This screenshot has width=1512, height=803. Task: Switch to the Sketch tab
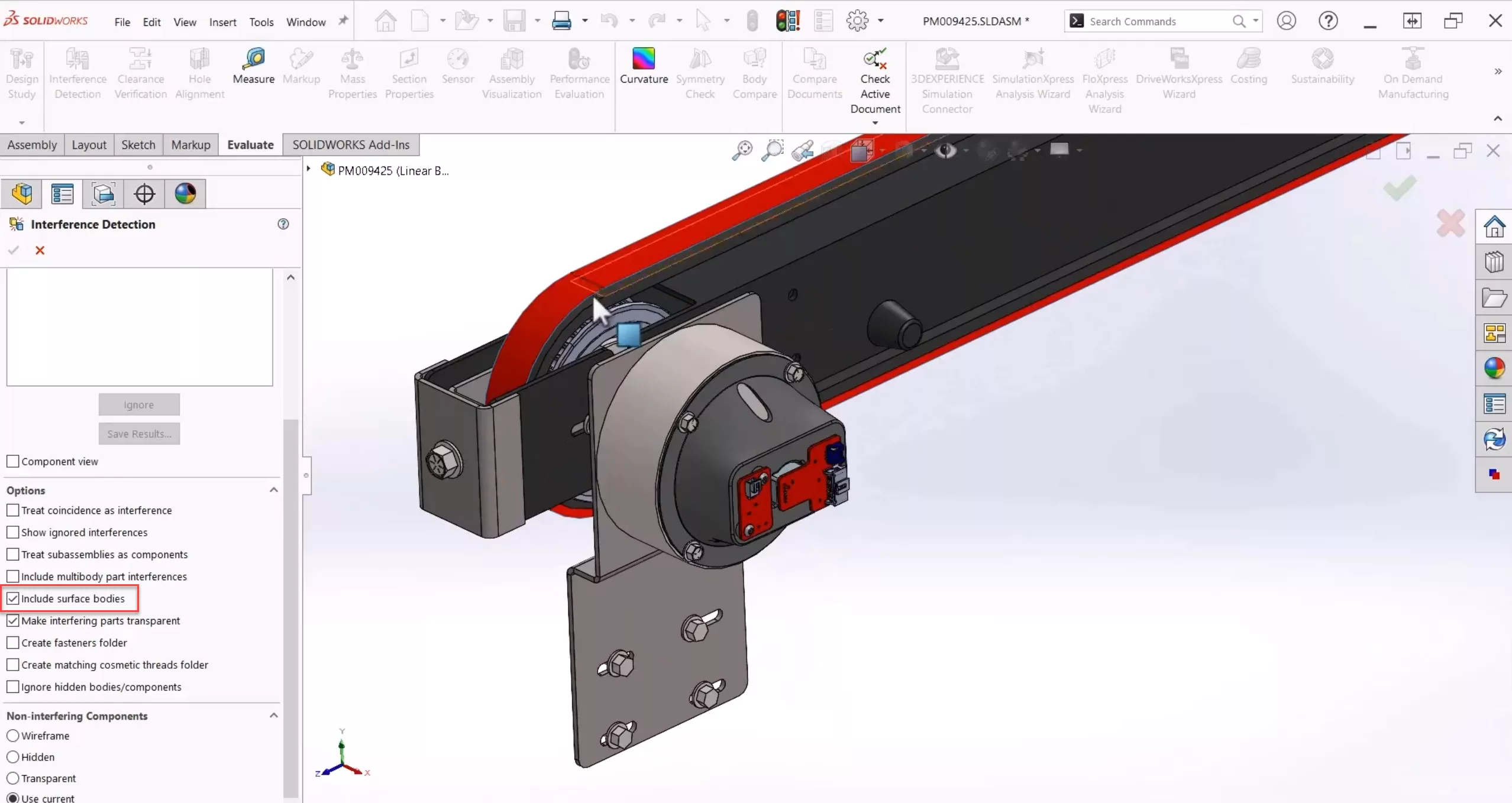click(138, 144)
